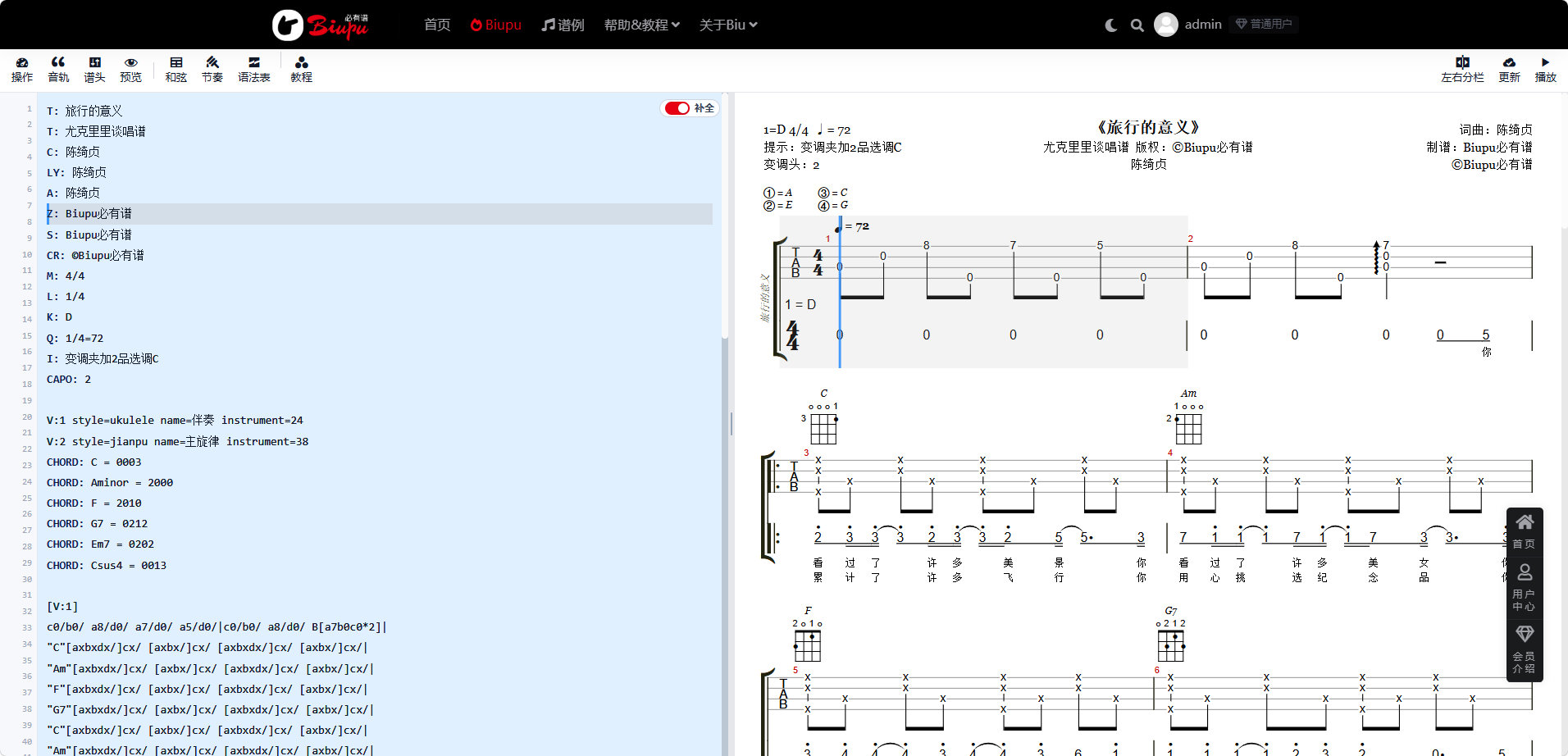This screenshot has width=1568, height=756.
Task: Click the pane divider handle
Action: [732, 424]
